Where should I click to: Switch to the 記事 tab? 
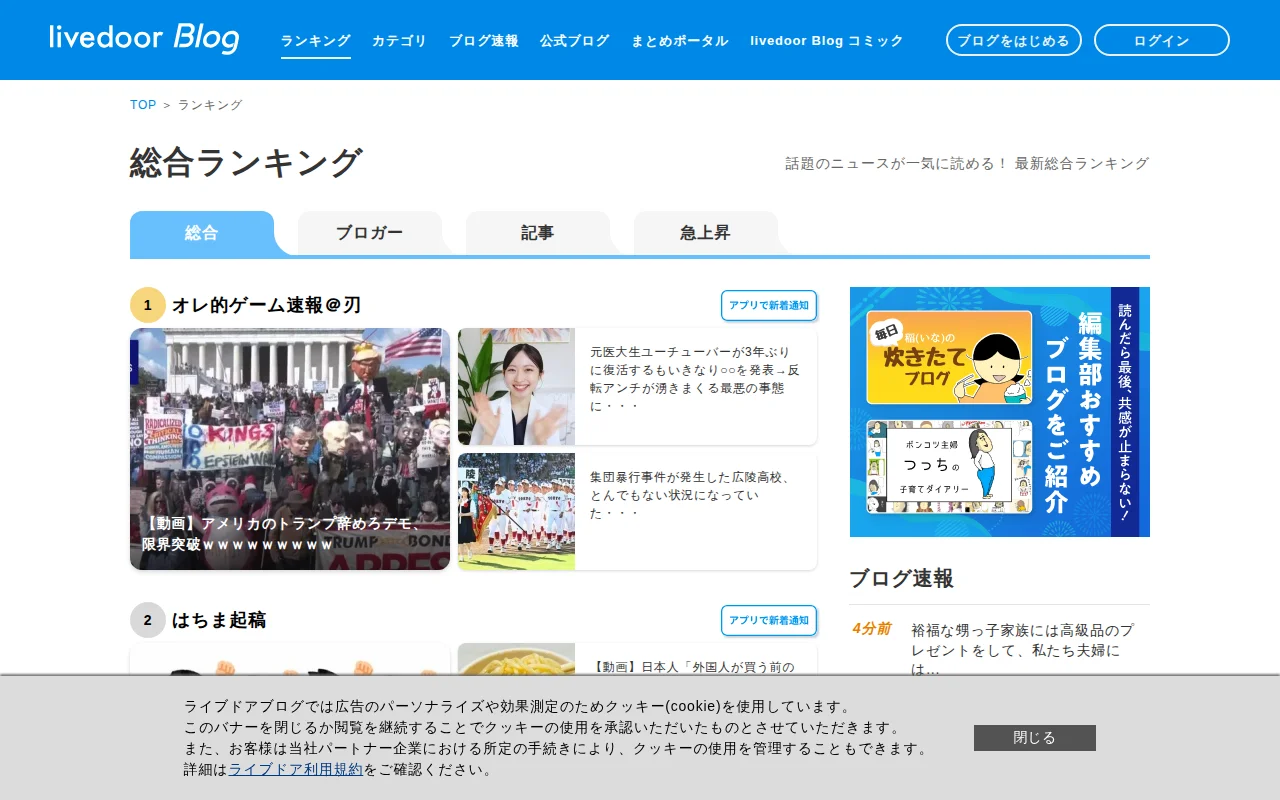[x=538, y=233]
